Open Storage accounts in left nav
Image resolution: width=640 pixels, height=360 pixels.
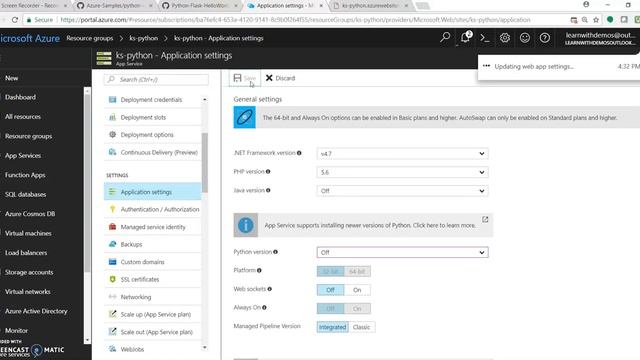click(29, 272)
